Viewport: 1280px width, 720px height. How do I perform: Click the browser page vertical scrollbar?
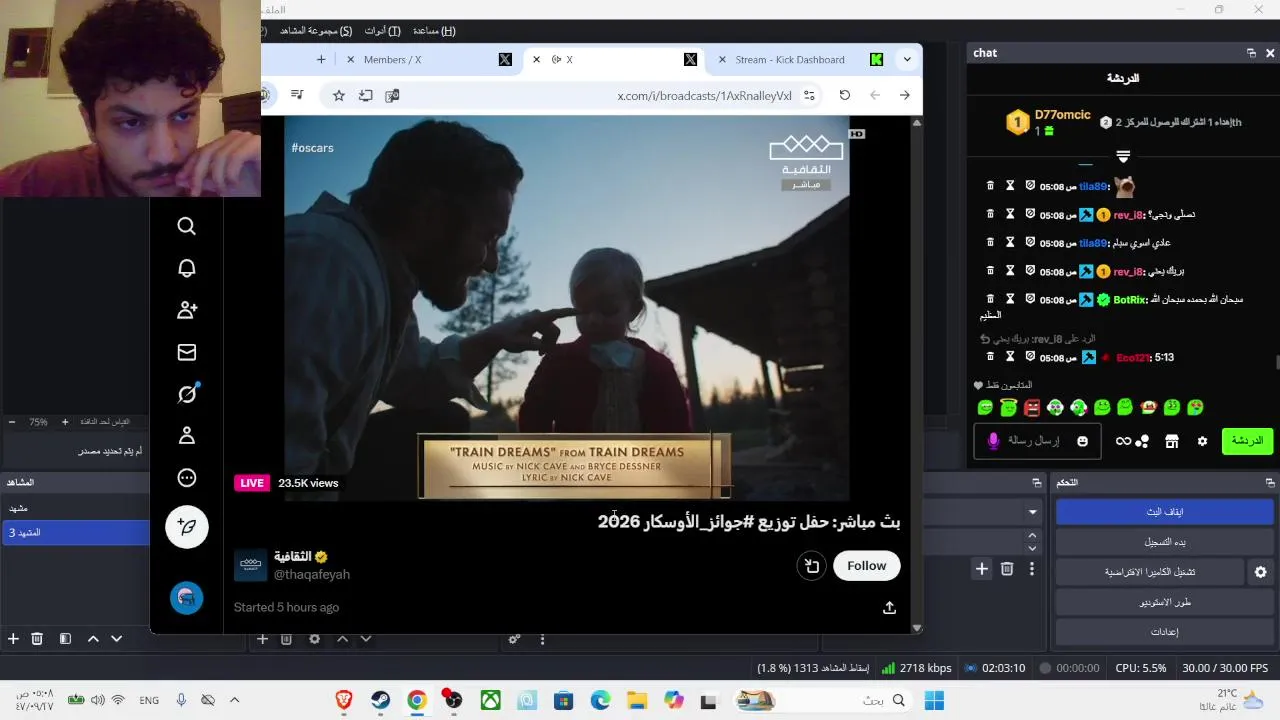click(916, 375)
